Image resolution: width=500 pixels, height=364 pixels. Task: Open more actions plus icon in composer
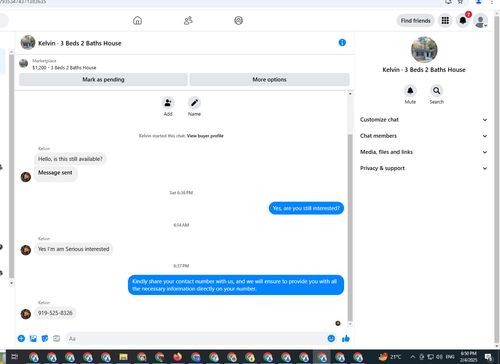tap(21, 339)
